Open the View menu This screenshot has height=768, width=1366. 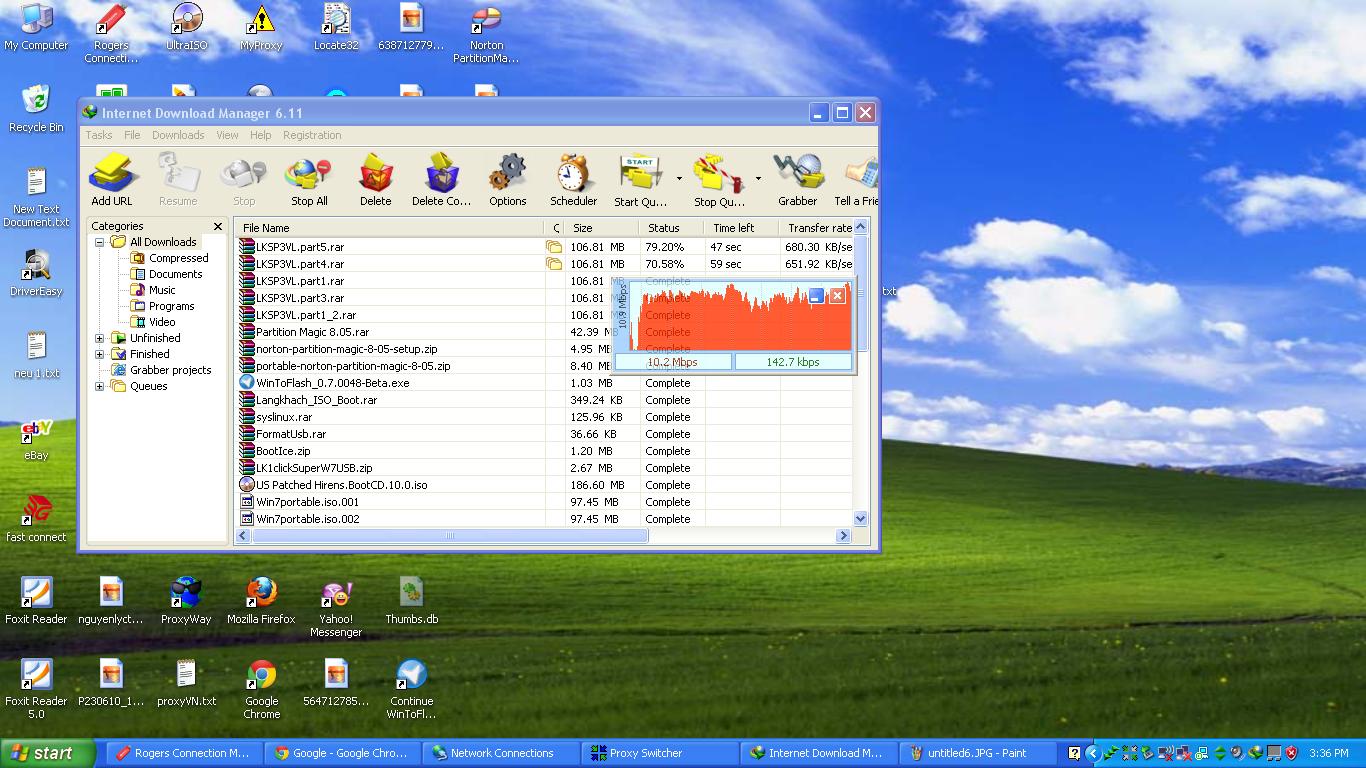click(x=227, y=135)
